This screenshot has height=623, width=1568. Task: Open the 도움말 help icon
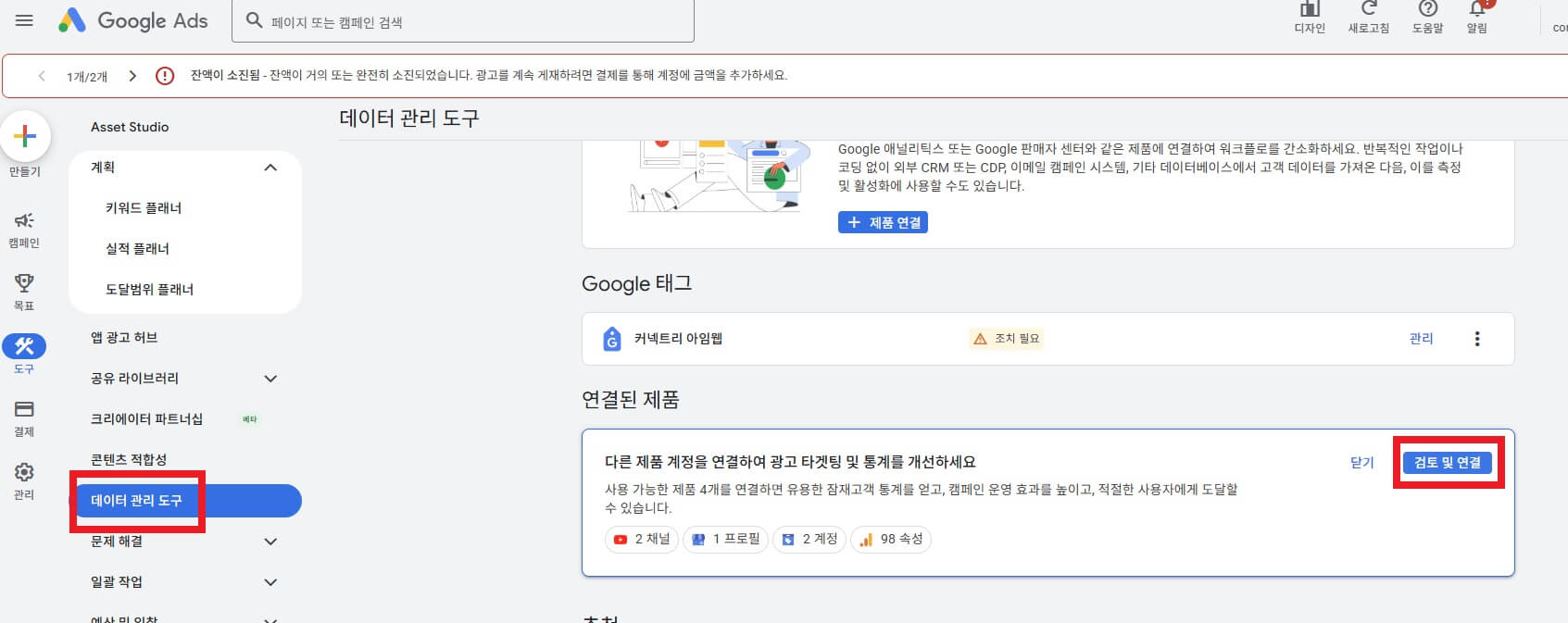pyautogui.click(x=1427, y=9)
